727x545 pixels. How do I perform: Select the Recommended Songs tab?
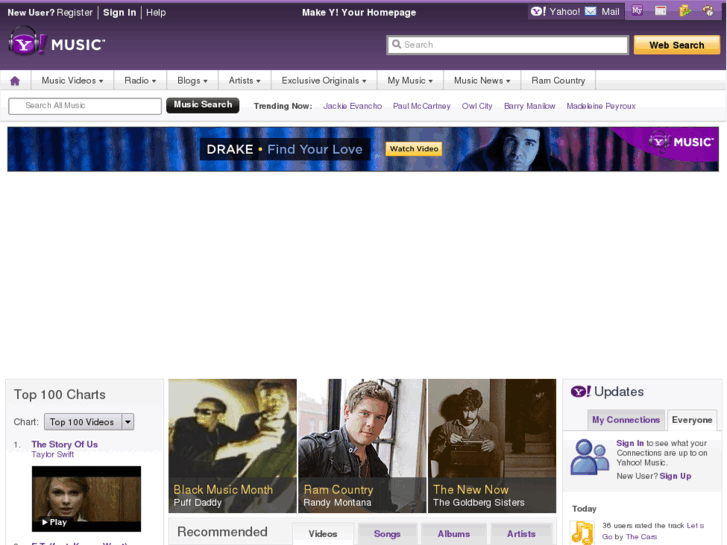click(x=387, y=533)
